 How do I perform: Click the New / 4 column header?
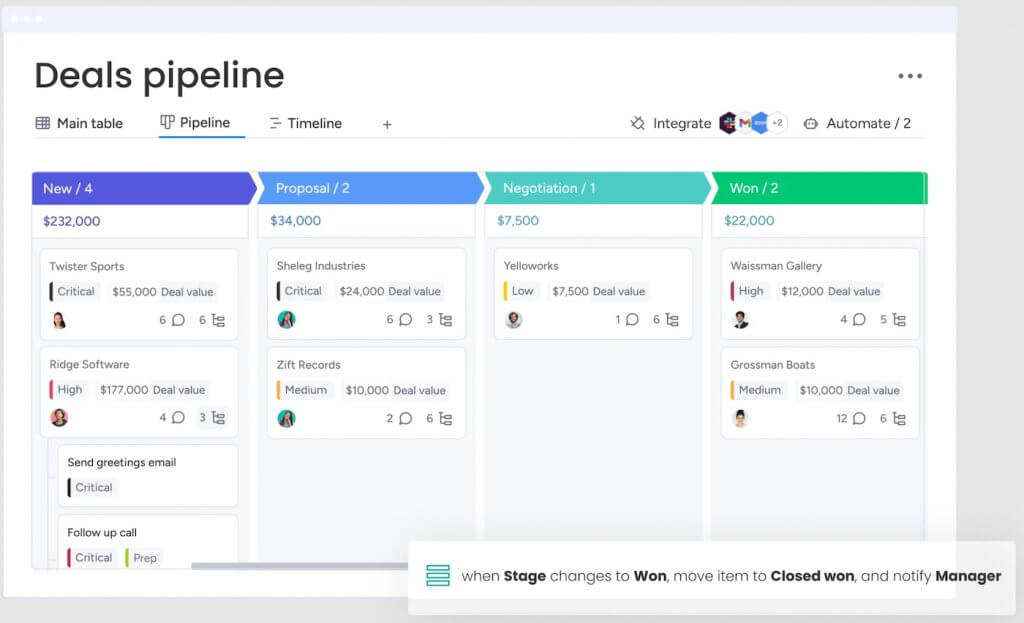tap(68, 188)
